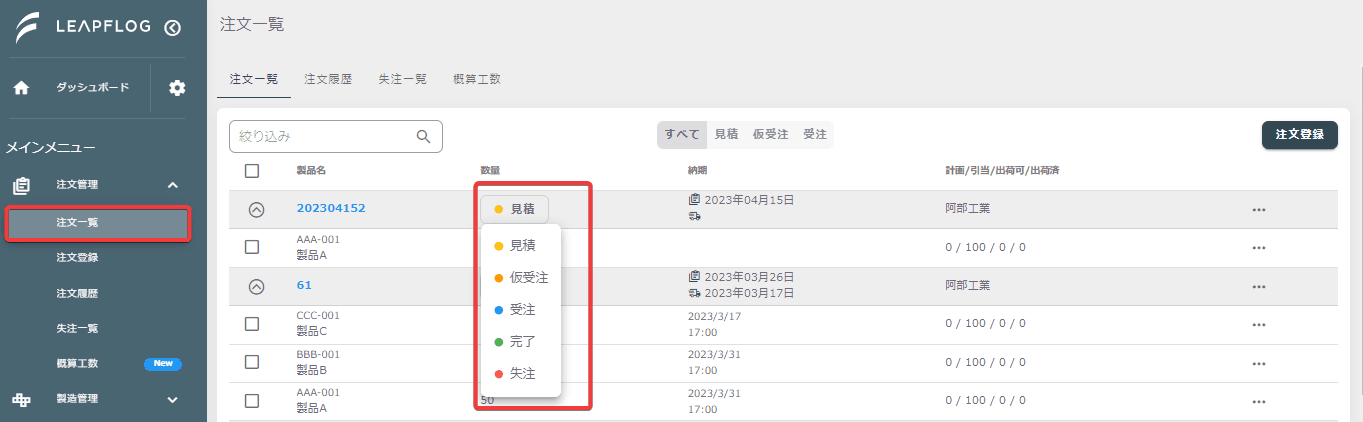Tick the select-all checkbox in table header
This screenshot has width=1363, height=422.
(x=252, y=171)
